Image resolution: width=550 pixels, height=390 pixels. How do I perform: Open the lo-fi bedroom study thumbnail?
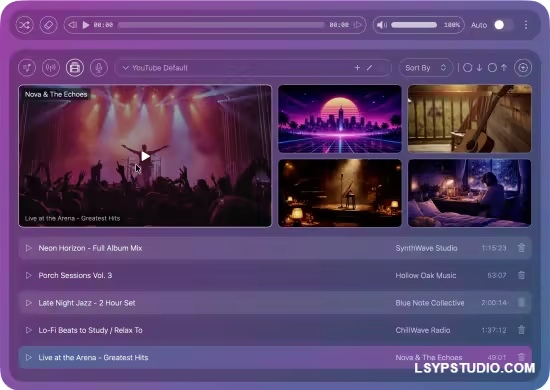tap(469, 193)
